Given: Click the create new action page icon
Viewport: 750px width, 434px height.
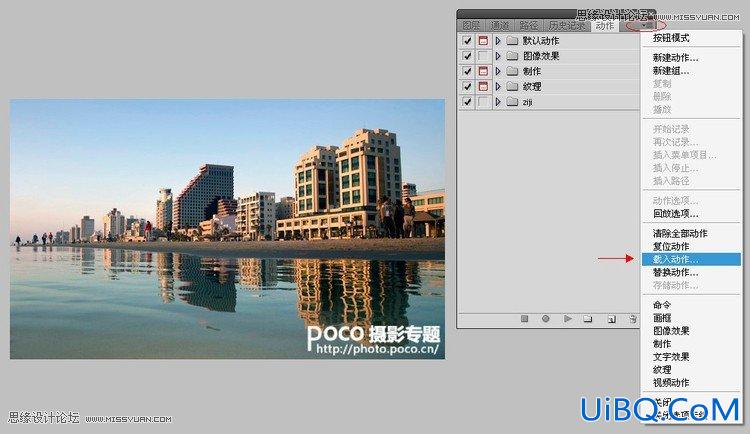Looking at the screenshot, I should tap(611, 319).
